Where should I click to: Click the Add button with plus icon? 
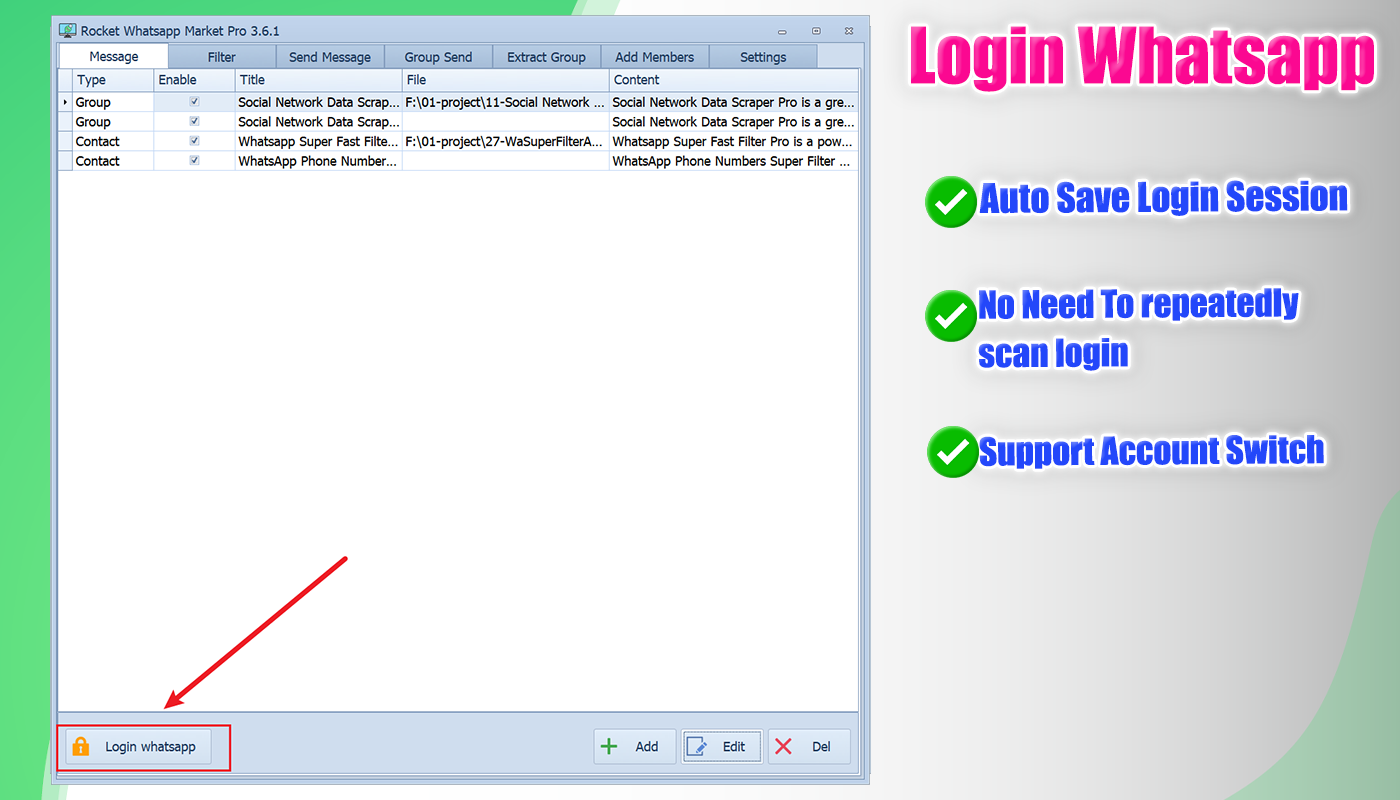click(635, 747)
